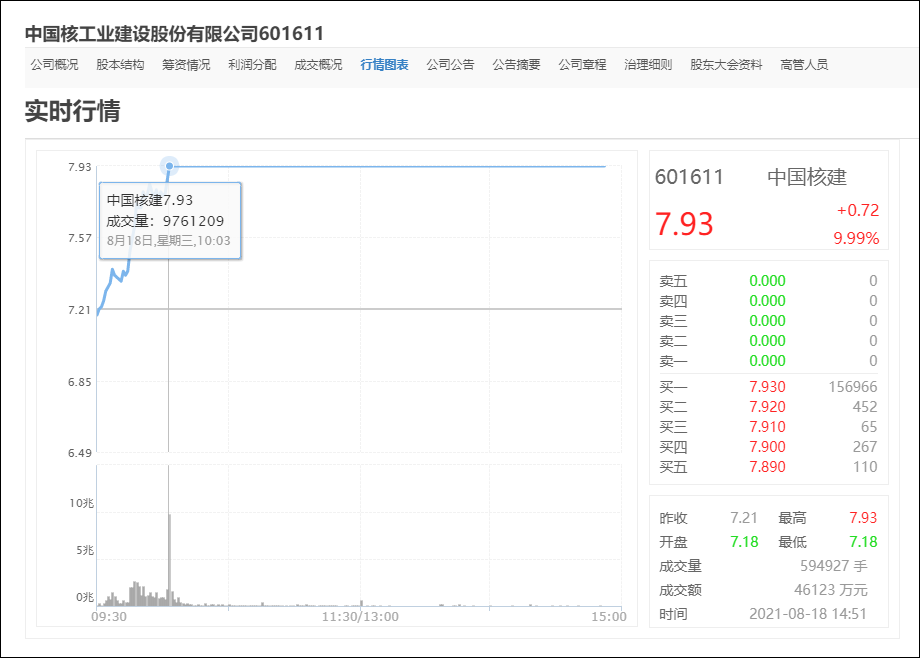Click the highlighted chart point at 10:03

170,166
